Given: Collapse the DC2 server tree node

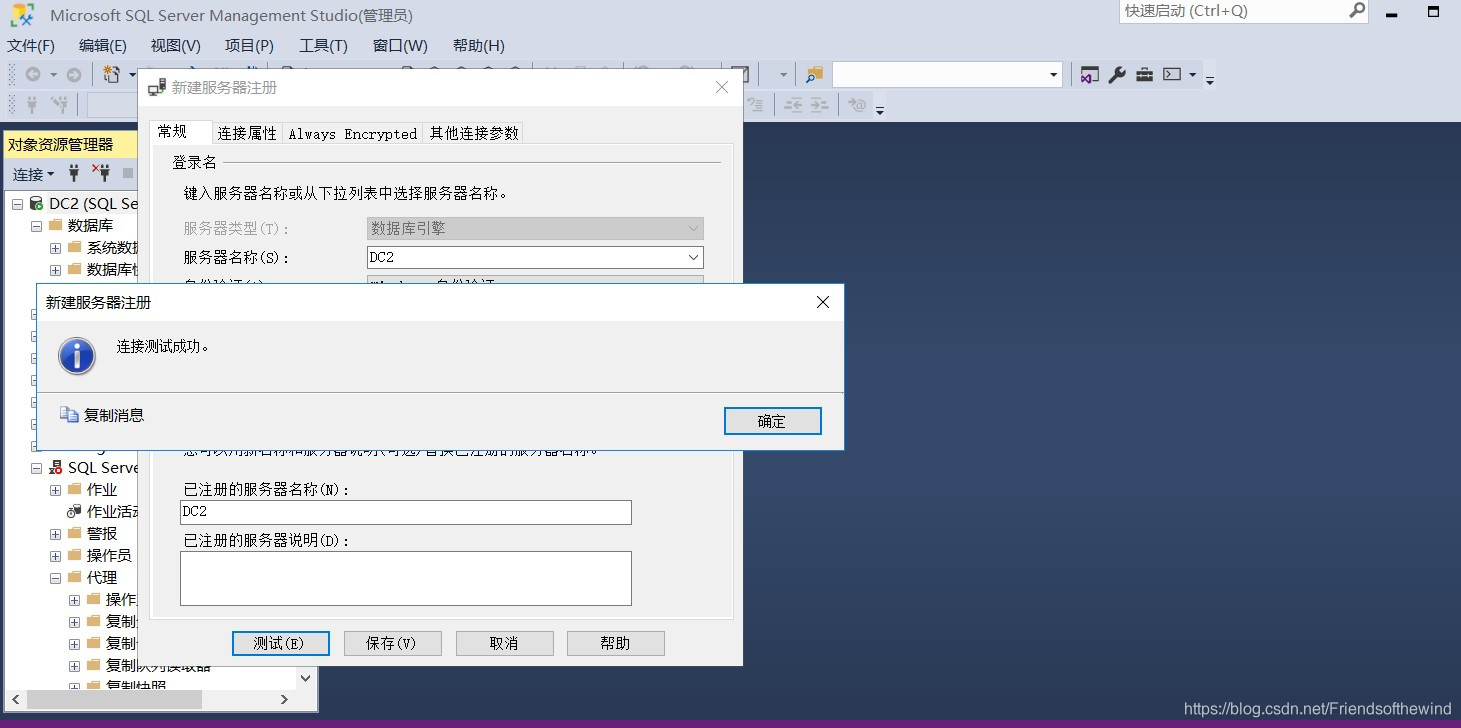Looking at the screenshot, I should pyautogui.click(x=17, y=204).
